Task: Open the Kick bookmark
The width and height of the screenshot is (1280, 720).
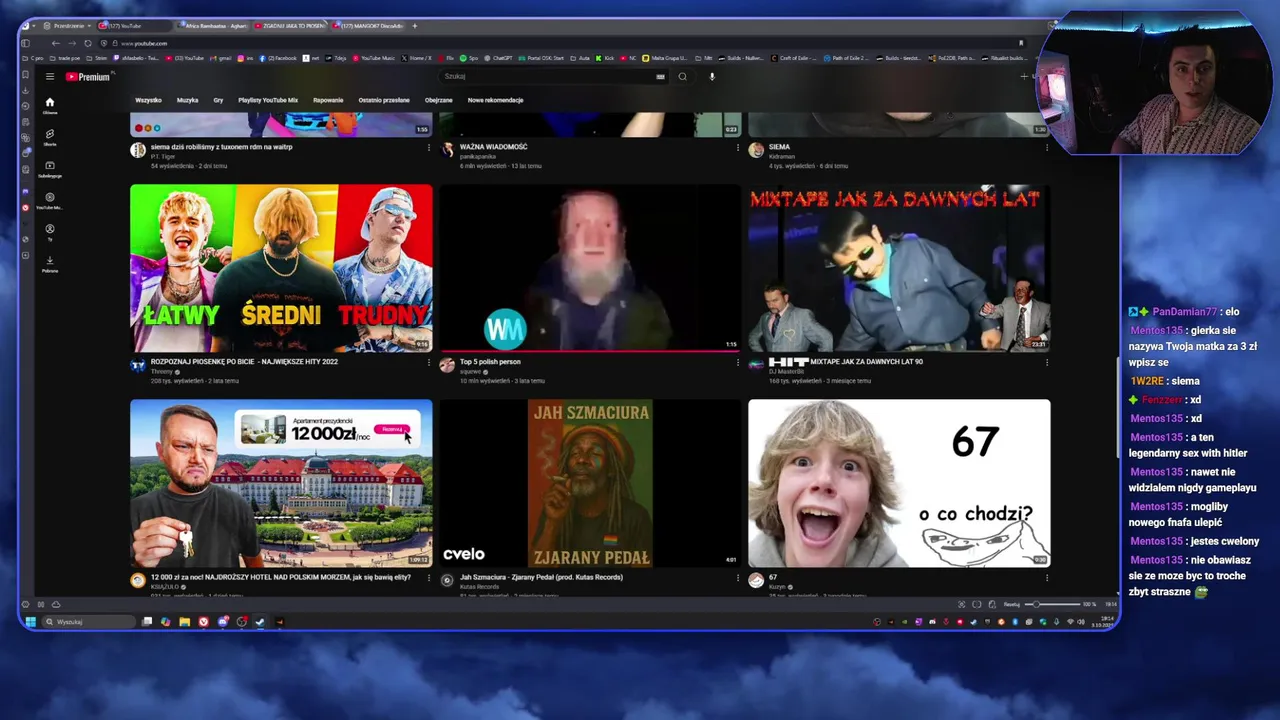Action: click(607, 58)
